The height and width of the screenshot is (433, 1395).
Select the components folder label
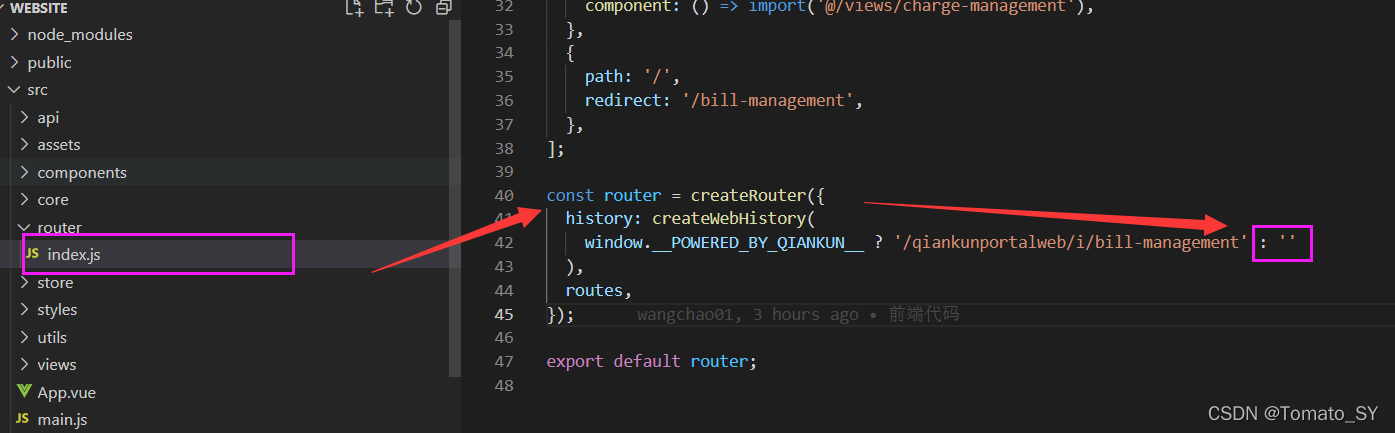coord(82,173)
